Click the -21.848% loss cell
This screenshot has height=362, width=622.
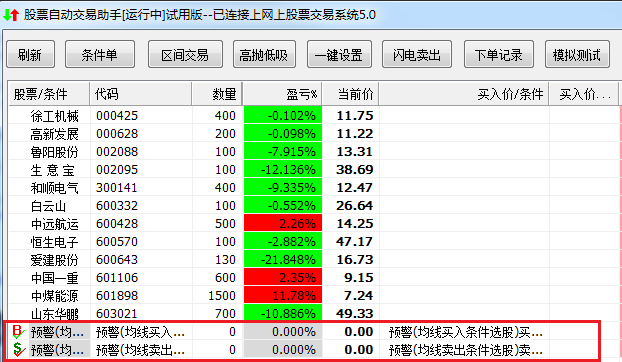tap(283, 260)
